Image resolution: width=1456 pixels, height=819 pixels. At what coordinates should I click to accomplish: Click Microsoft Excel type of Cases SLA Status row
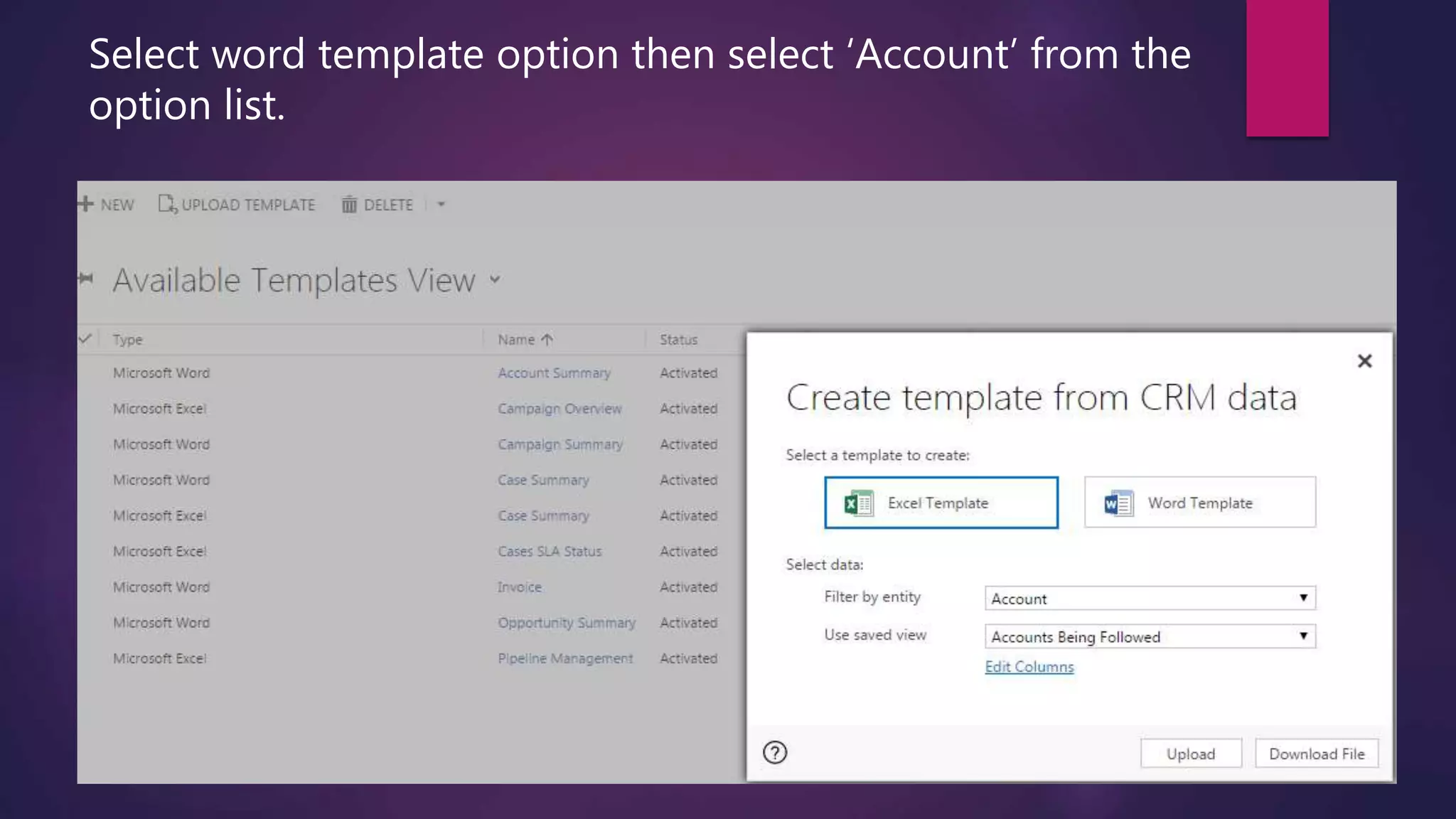(x=160, y=551)
